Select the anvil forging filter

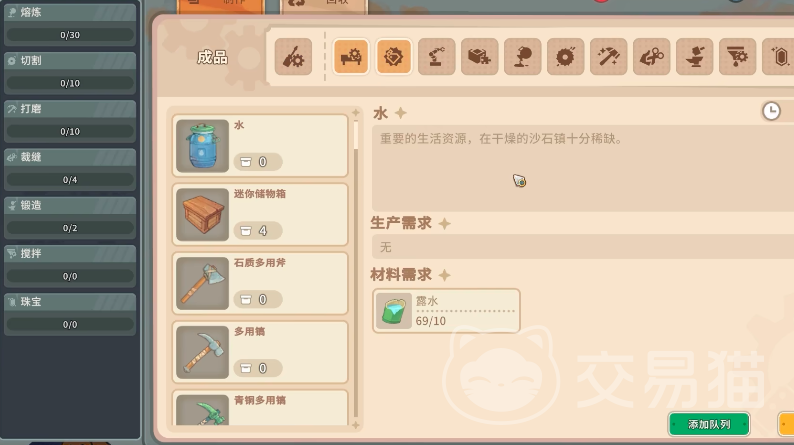(695, 57)
